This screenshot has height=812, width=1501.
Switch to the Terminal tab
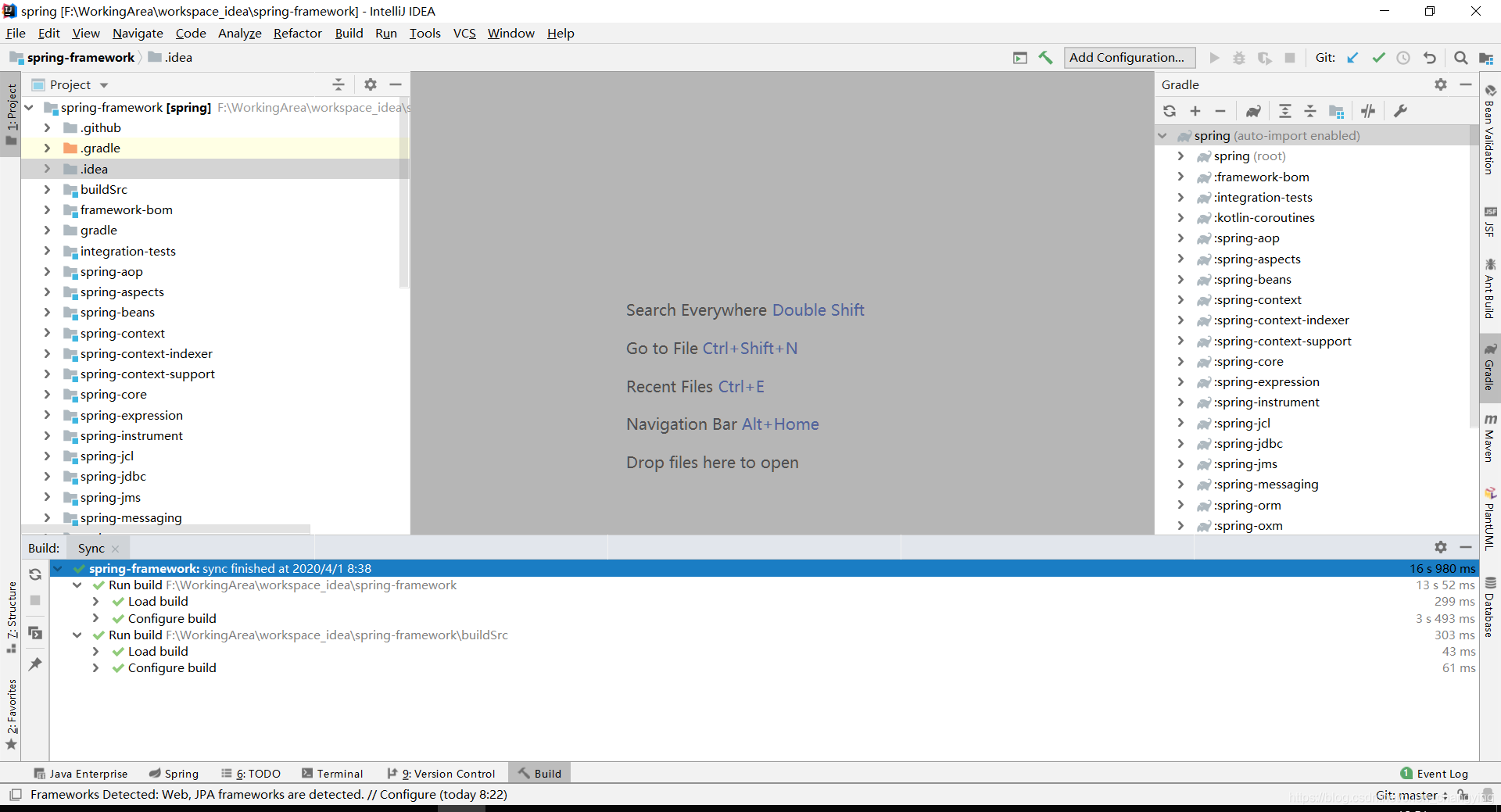point(332,774)
